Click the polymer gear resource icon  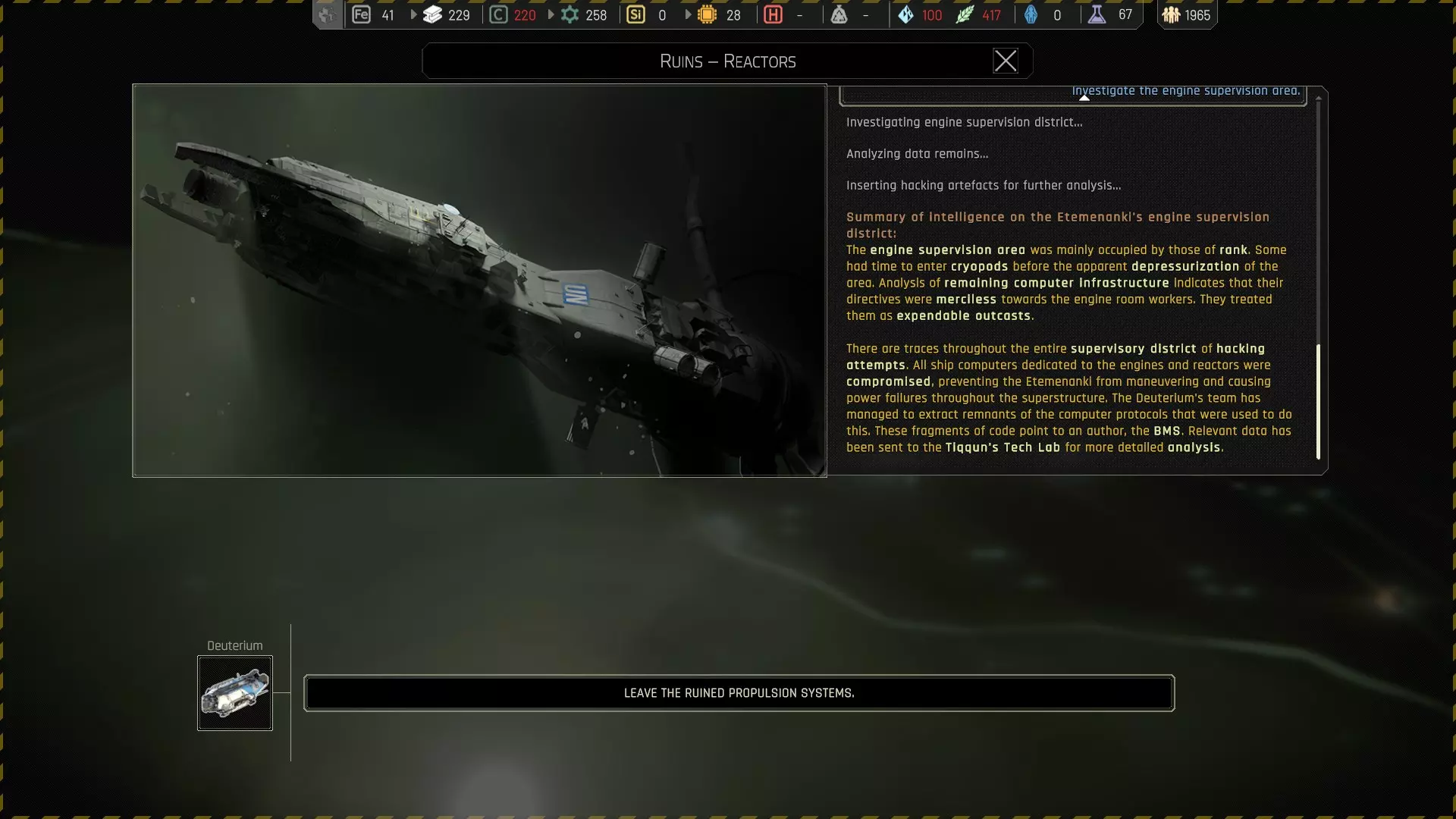click(x=570, y=14)
